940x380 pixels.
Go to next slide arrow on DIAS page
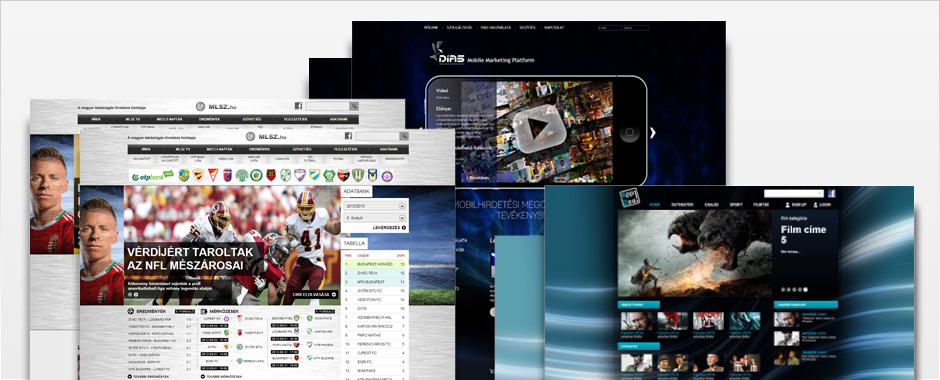click(653, 132)
